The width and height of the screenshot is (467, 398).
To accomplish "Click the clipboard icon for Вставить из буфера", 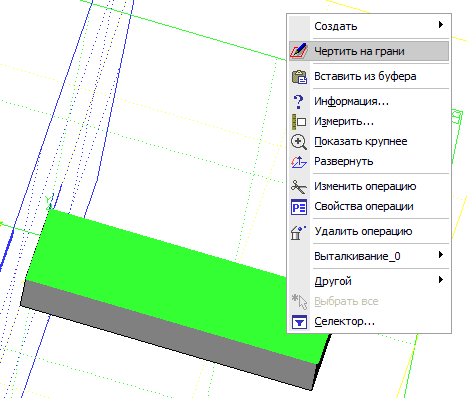I will 299,76.
